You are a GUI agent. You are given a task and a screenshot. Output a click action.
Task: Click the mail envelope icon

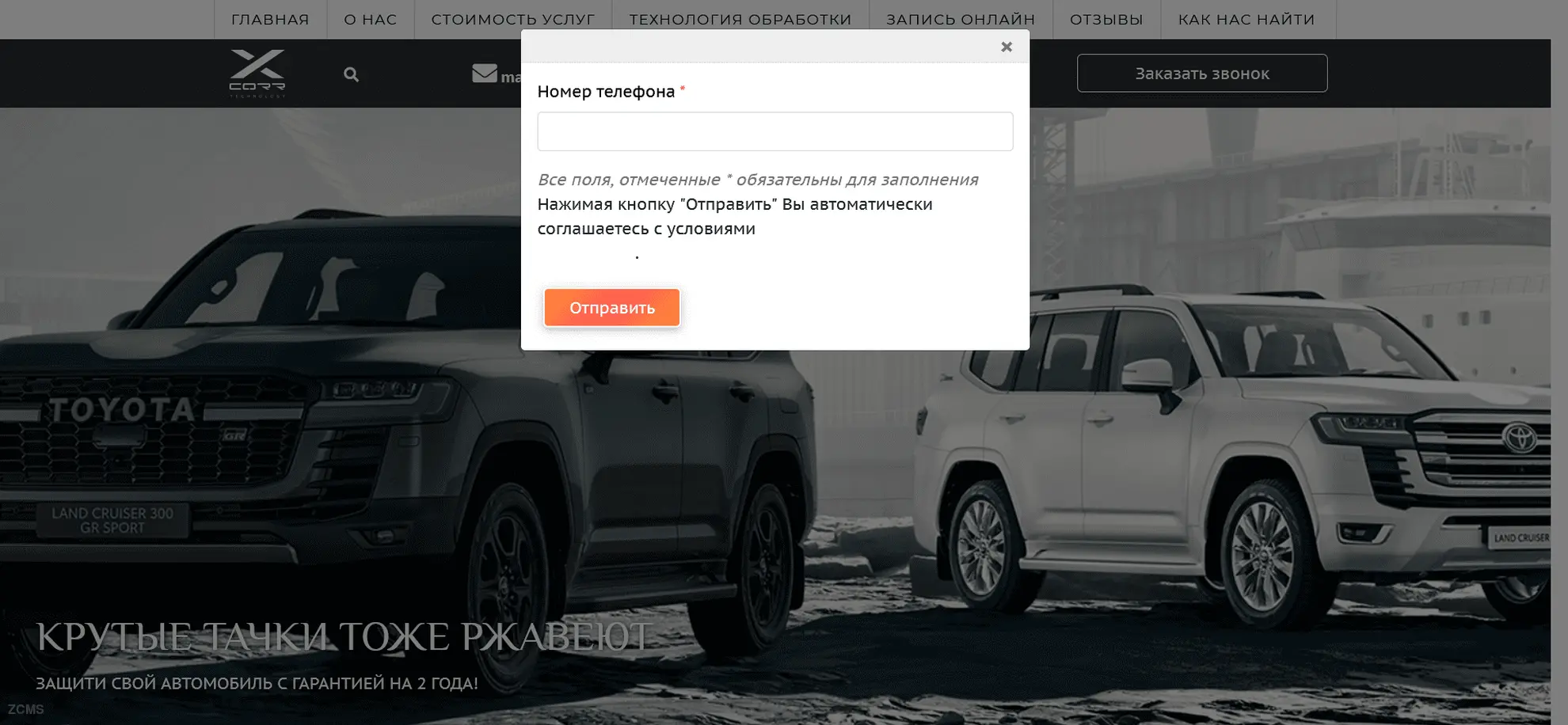click(x=485, y=73)
